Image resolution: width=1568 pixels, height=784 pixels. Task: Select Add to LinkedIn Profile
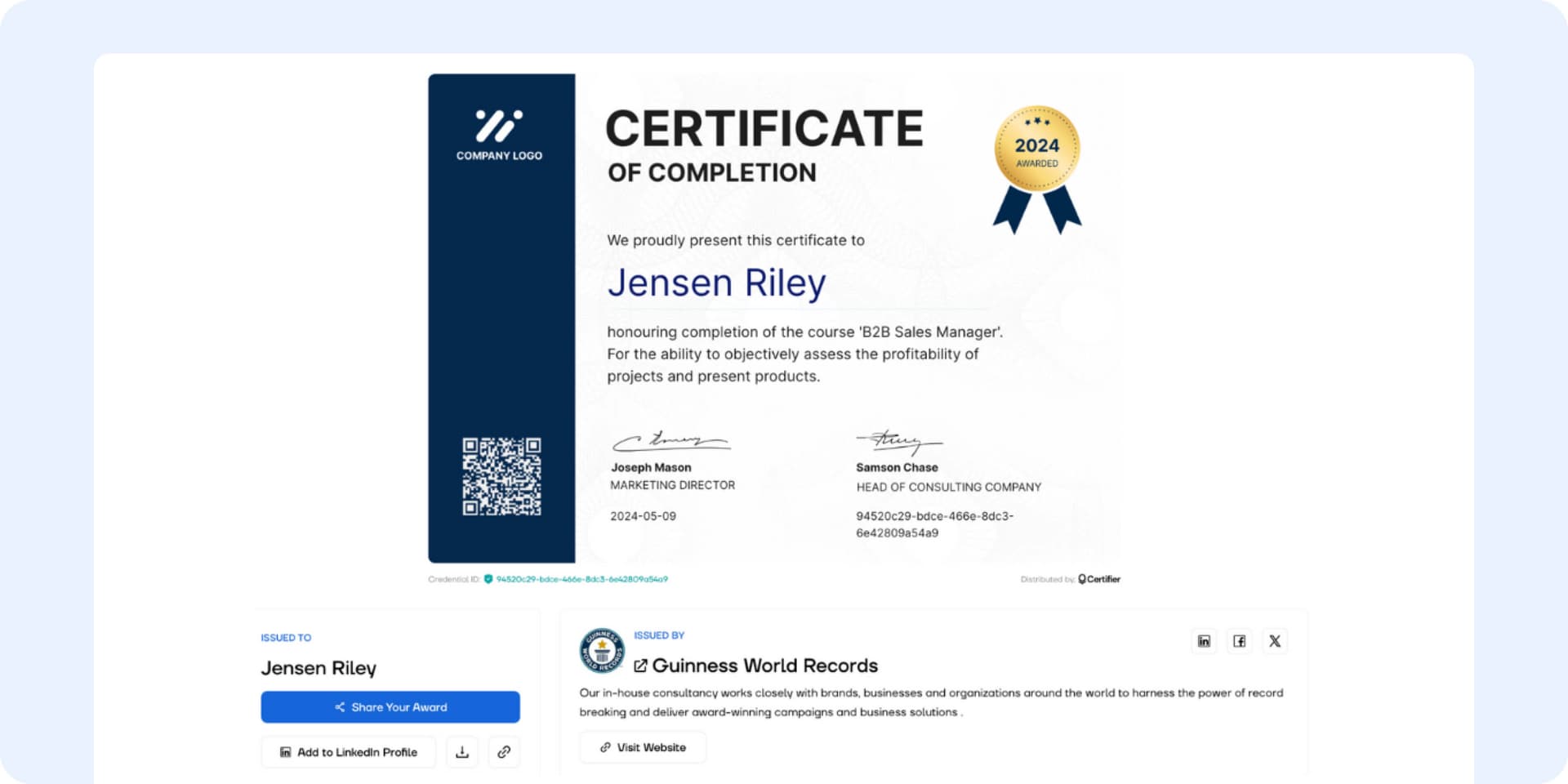[348, 751]
